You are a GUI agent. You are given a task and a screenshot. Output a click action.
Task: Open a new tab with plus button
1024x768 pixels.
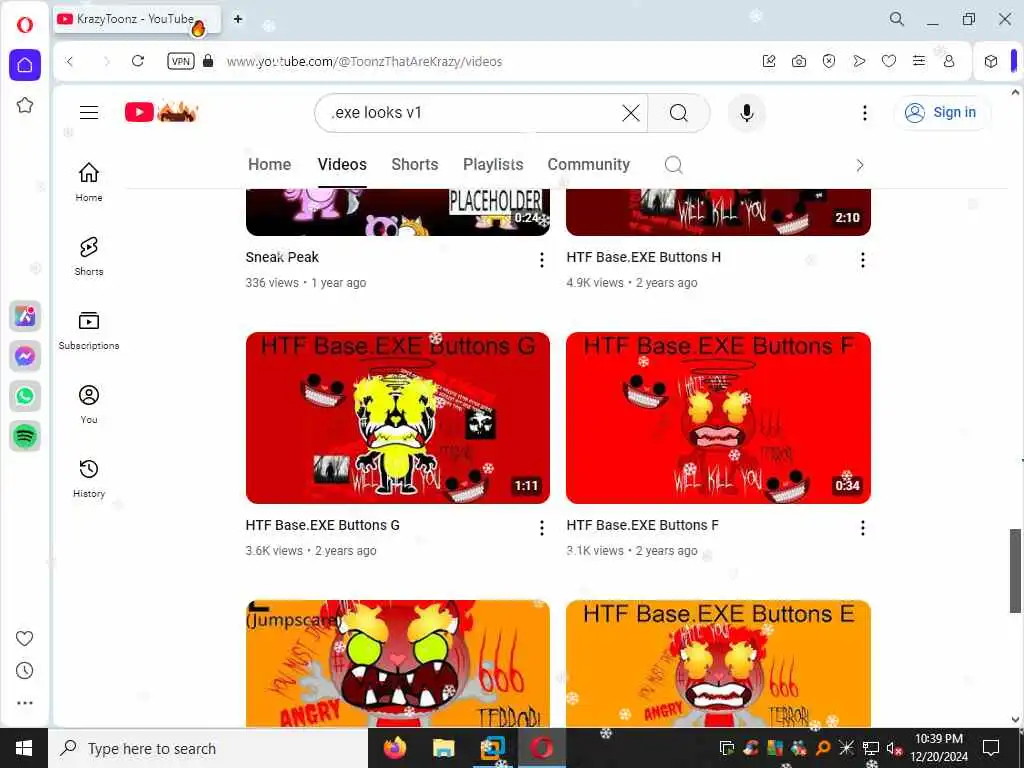click(x=238, y=19)
